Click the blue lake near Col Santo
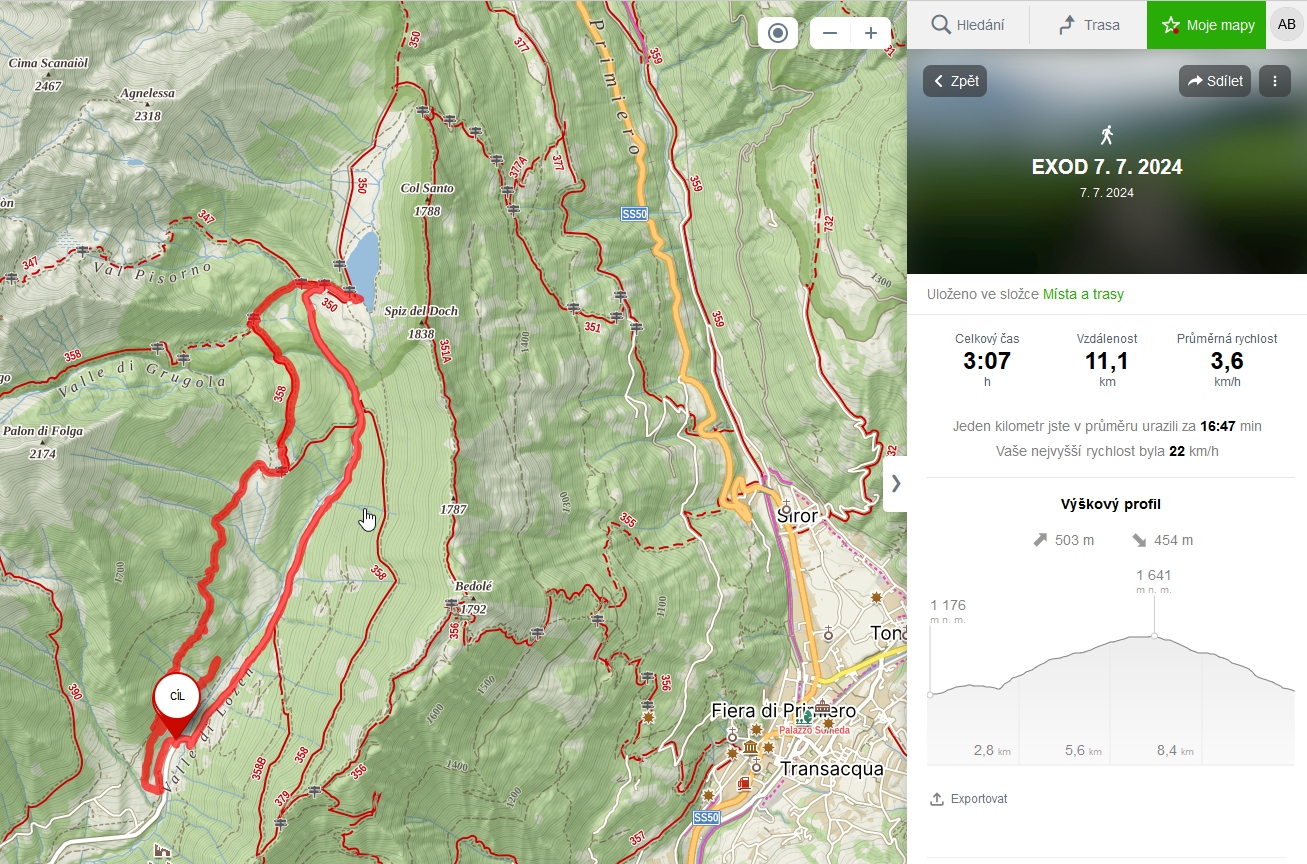The height and width of the screenshot is (864, 1307). coord(362,259)
